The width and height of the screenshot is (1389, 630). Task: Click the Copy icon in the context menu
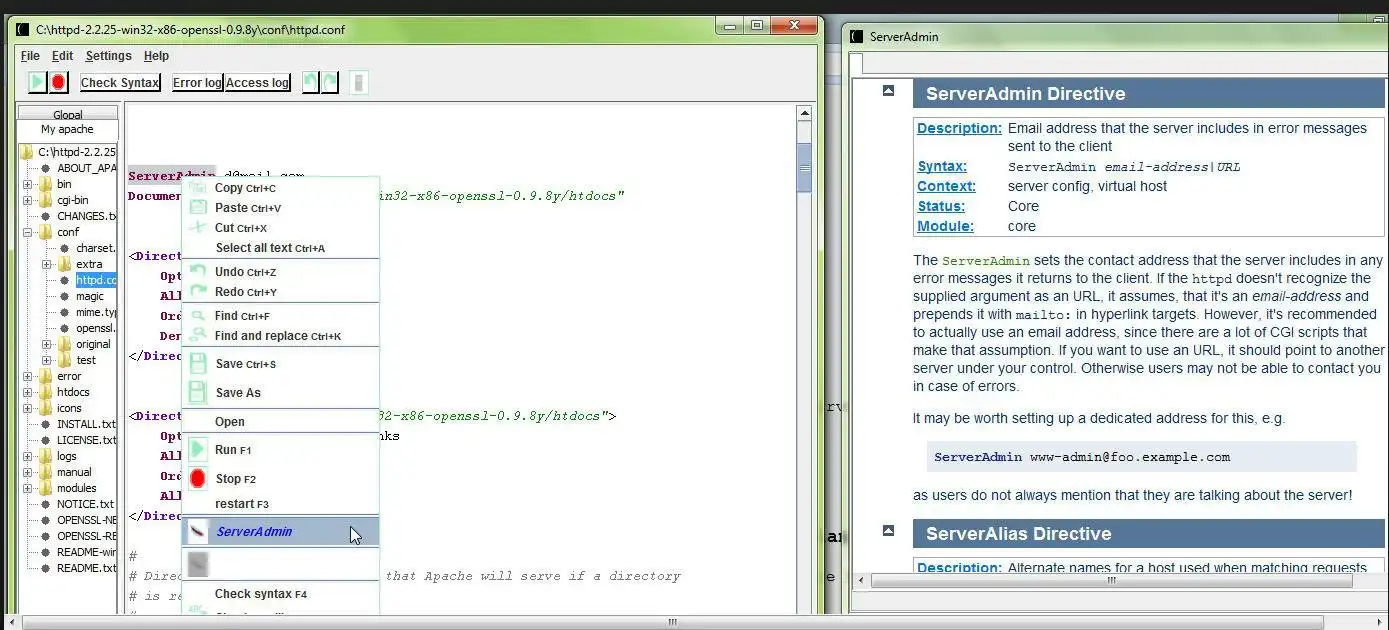[x=198, y=188]
